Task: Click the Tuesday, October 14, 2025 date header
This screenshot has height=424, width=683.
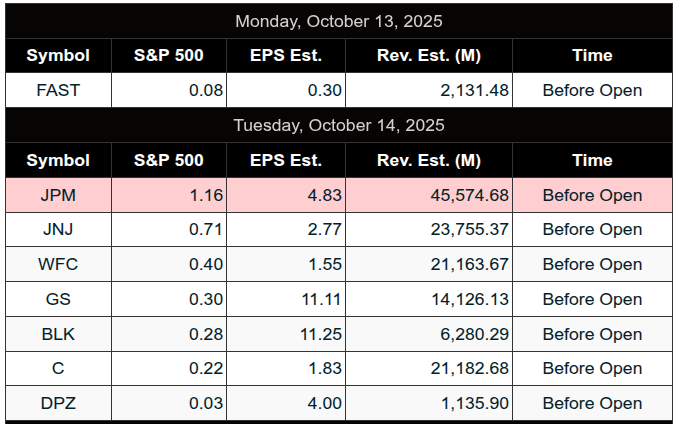Action: click(339, 126)
